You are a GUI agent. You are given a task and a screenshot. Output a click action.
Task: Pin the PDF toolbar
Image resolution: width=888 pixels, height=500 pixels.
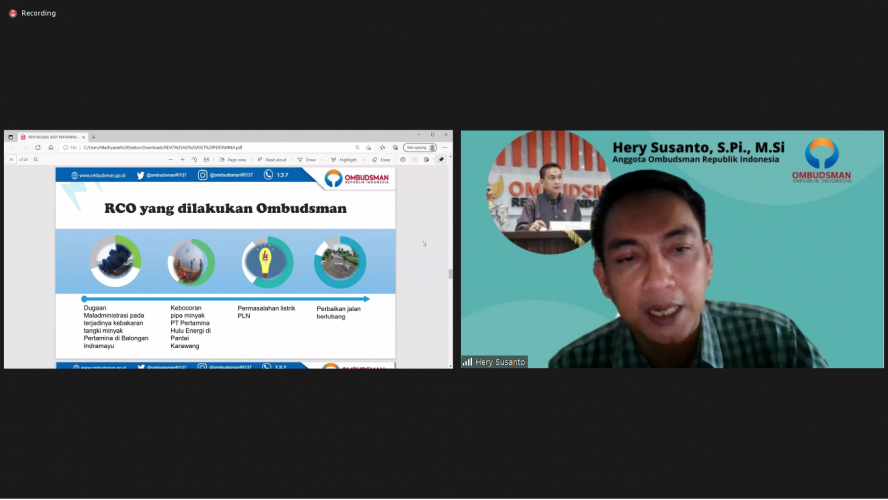[441, 159]
